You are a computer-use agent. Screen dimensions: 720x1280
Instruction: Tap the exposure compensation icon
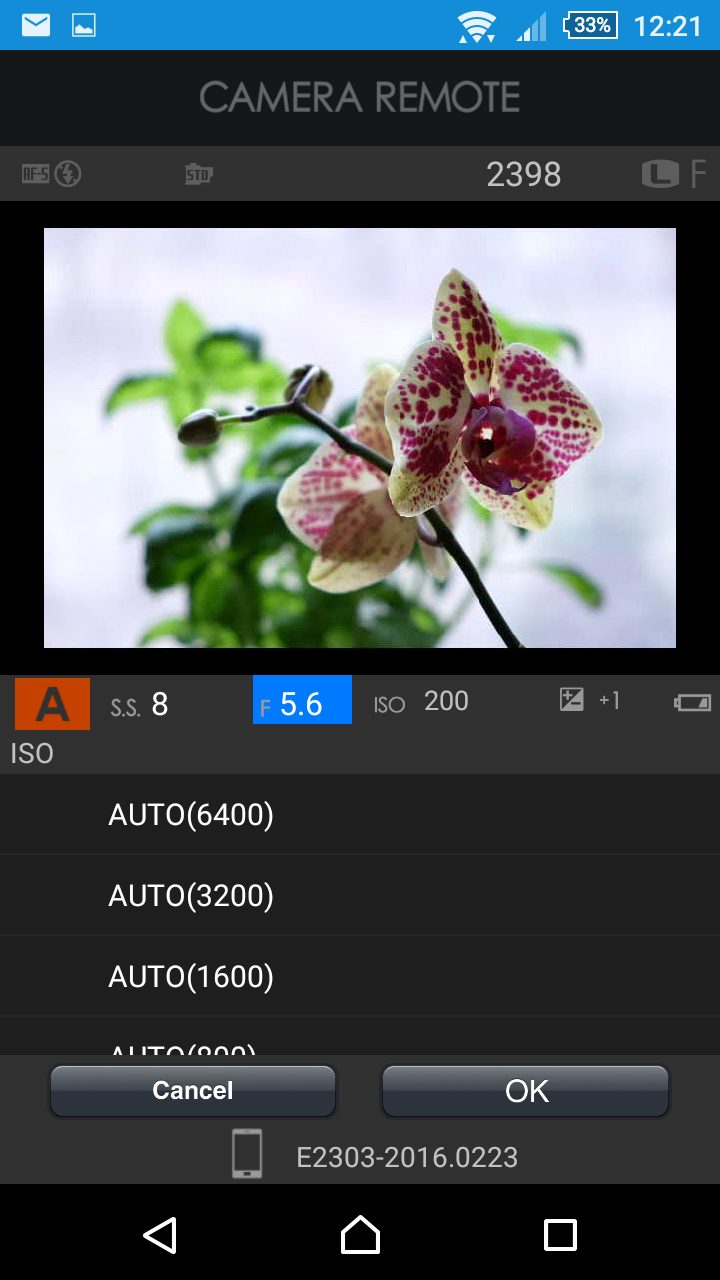tap(571, 700)
